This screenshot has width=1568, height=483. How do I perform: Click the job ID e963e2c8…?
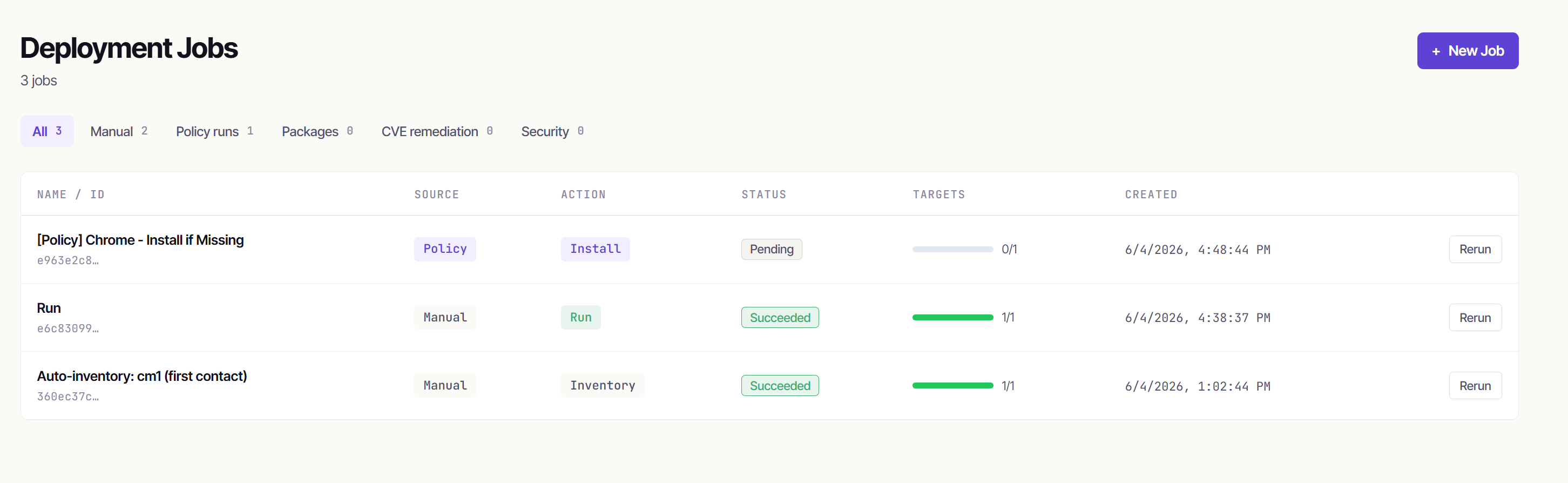click(x=67, y=261)
